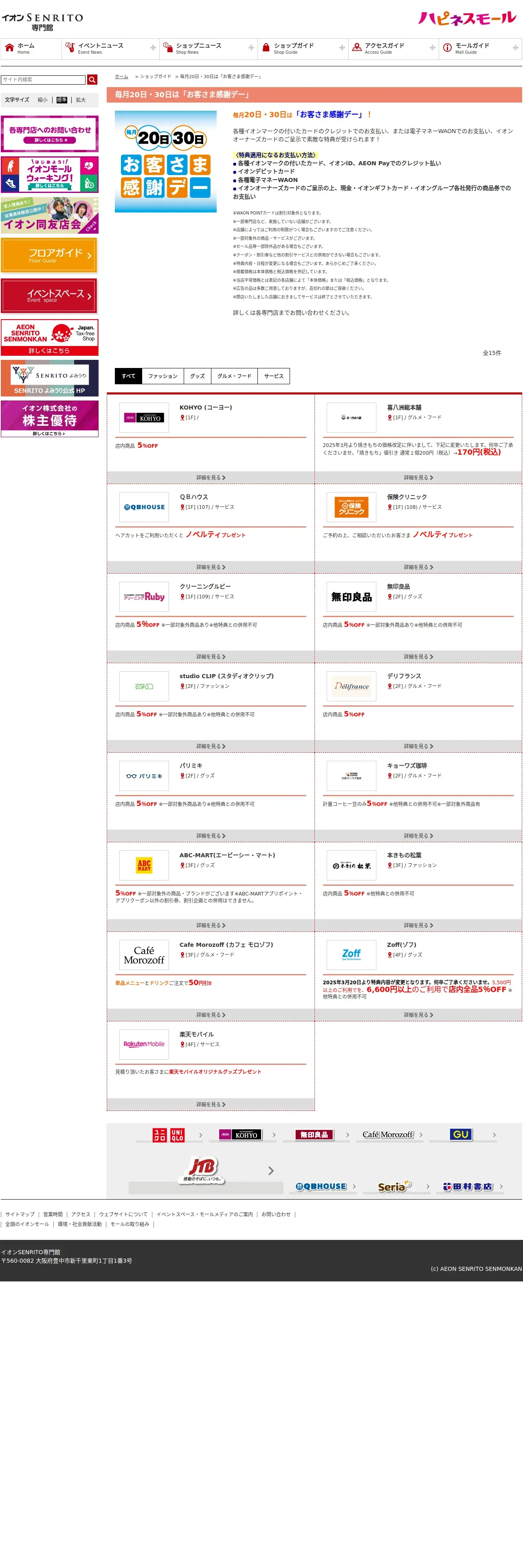
Task: Open the Shop News navigation item
Action: tap(208, 49)
